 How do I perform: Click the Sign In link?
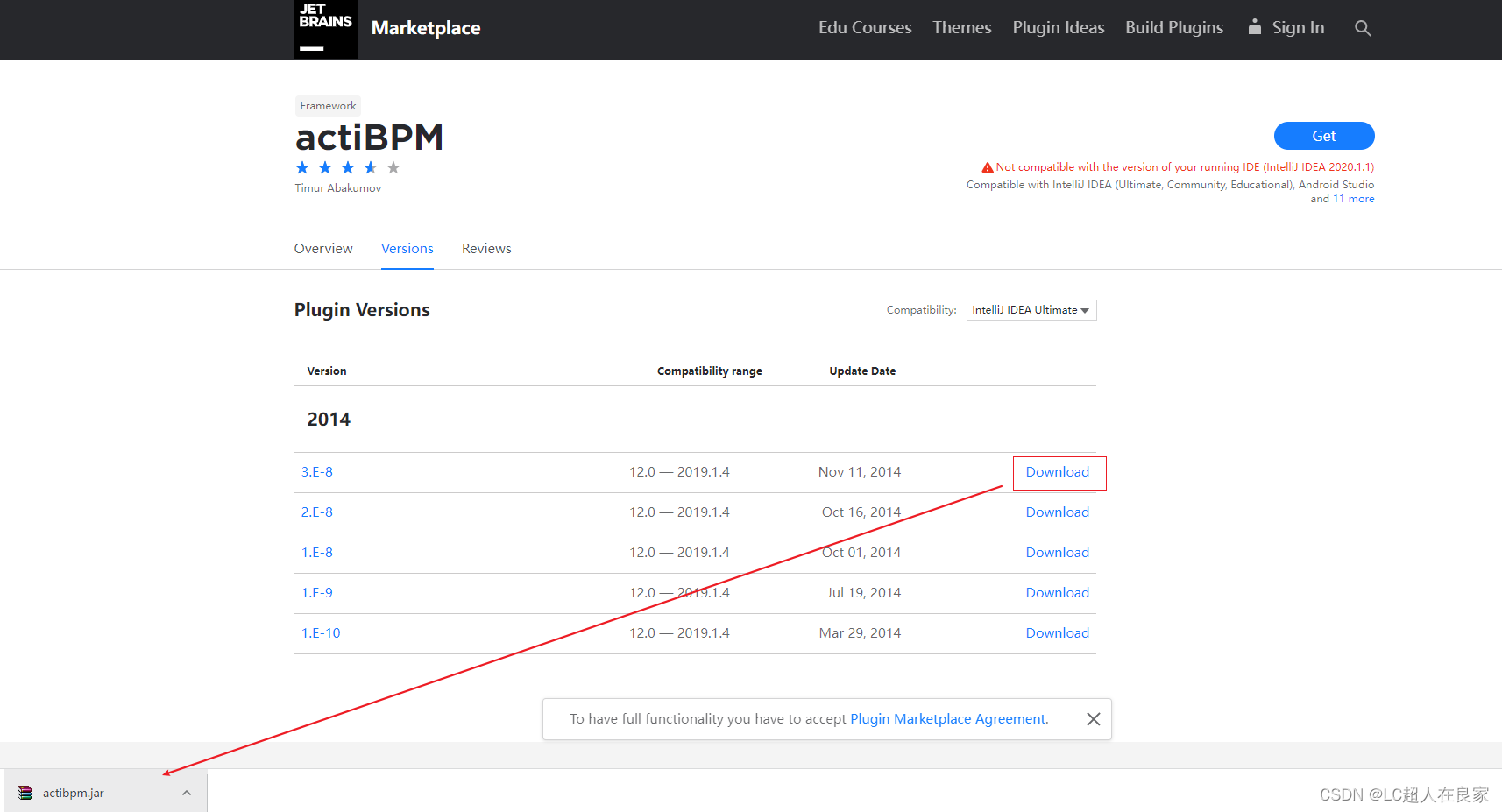[x=1298, y=28]
